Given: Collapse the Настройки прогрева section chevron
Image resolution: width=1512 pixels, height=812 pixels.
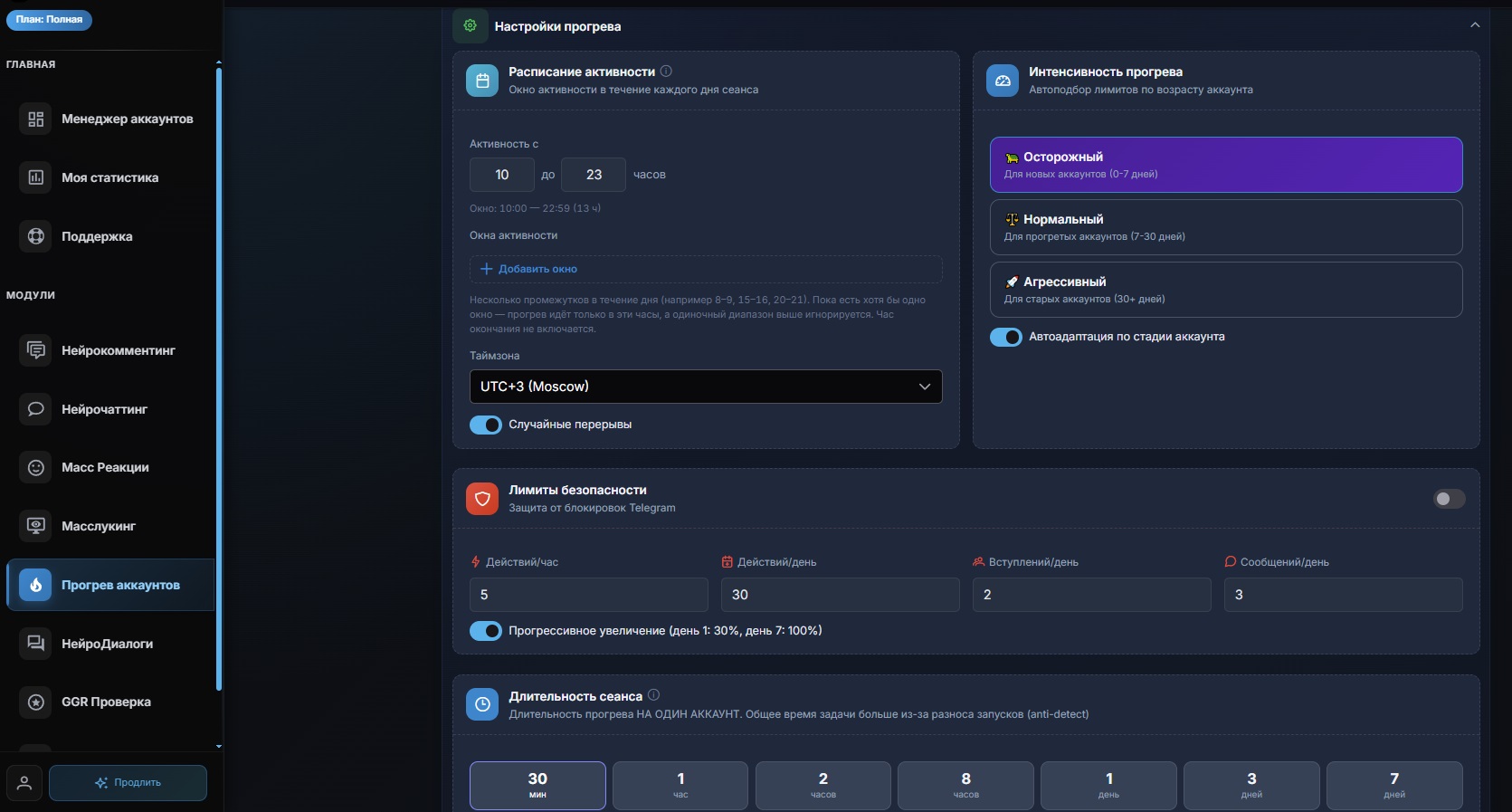Looking at the screenshot, I should point(1475,25).
